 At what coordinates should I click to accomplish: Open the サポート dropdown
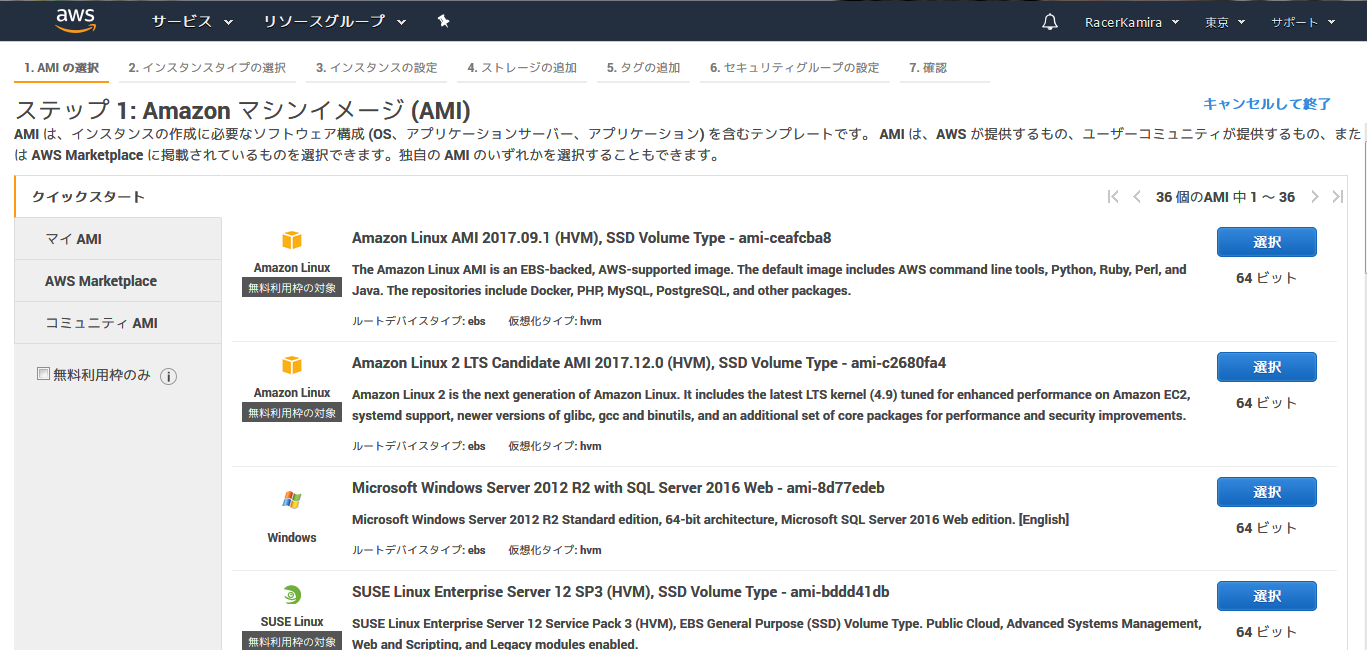(1304, 22)
